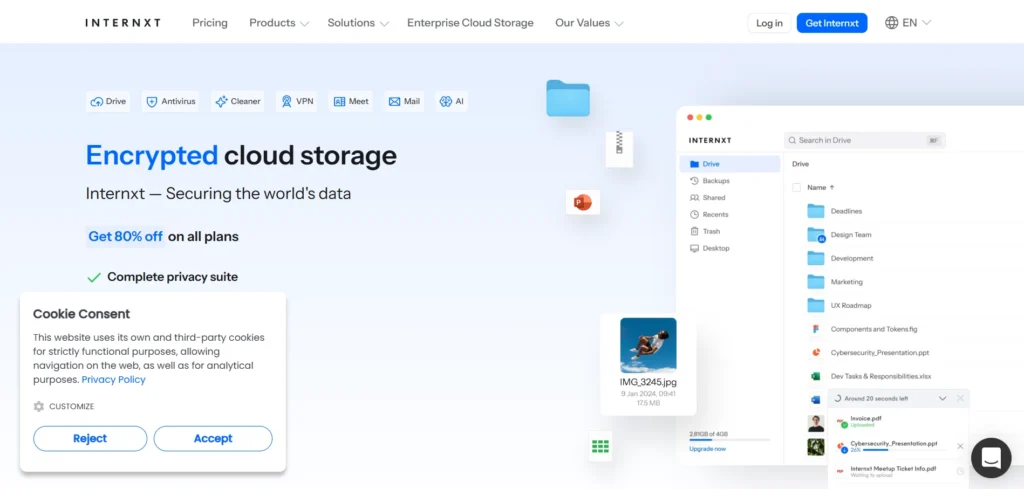Select the Drive product chip
The width and height of the screenshot is (1024, 489).
108,101
